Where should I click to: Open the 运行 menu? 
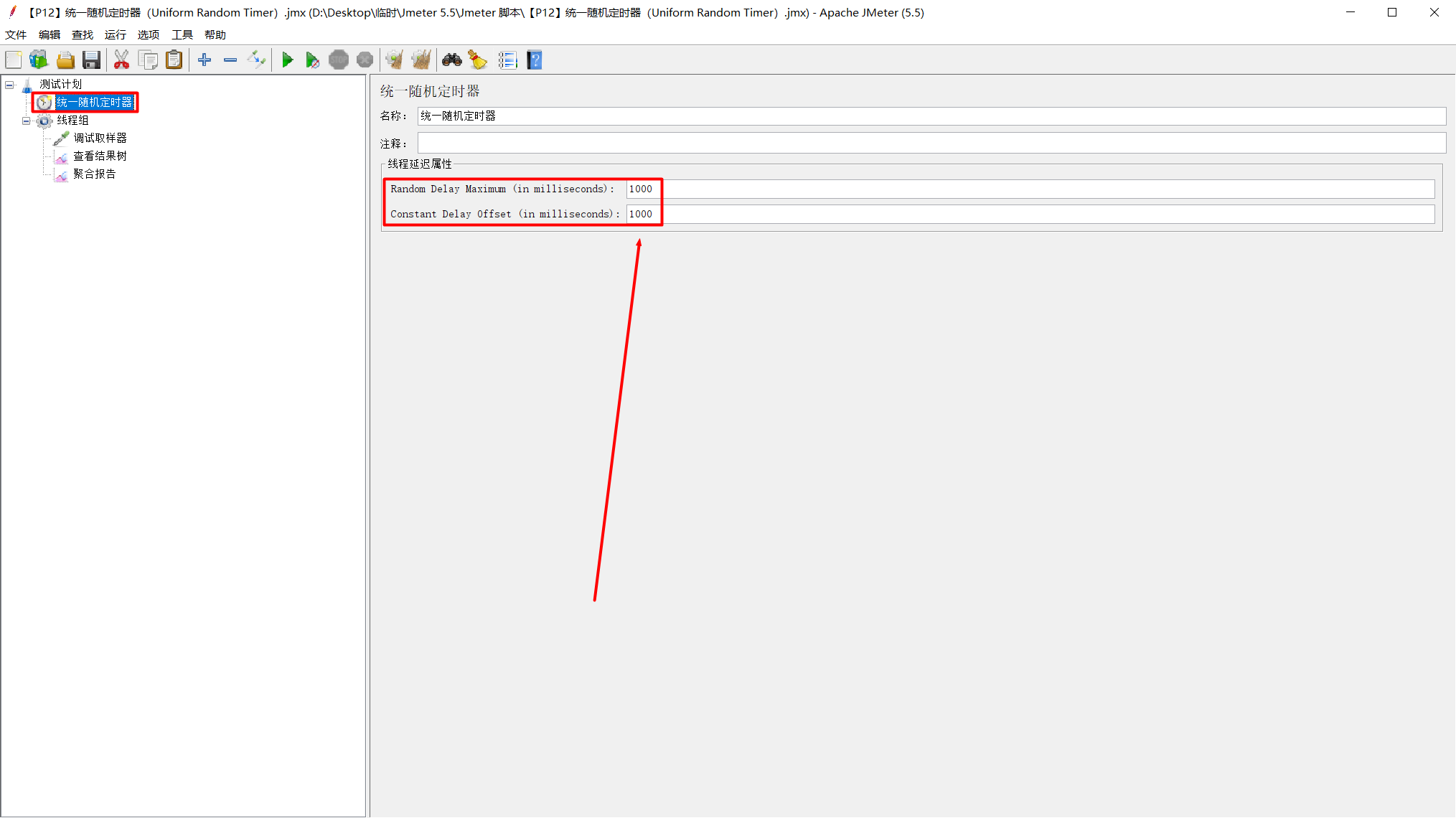click(x=115, y=34)
